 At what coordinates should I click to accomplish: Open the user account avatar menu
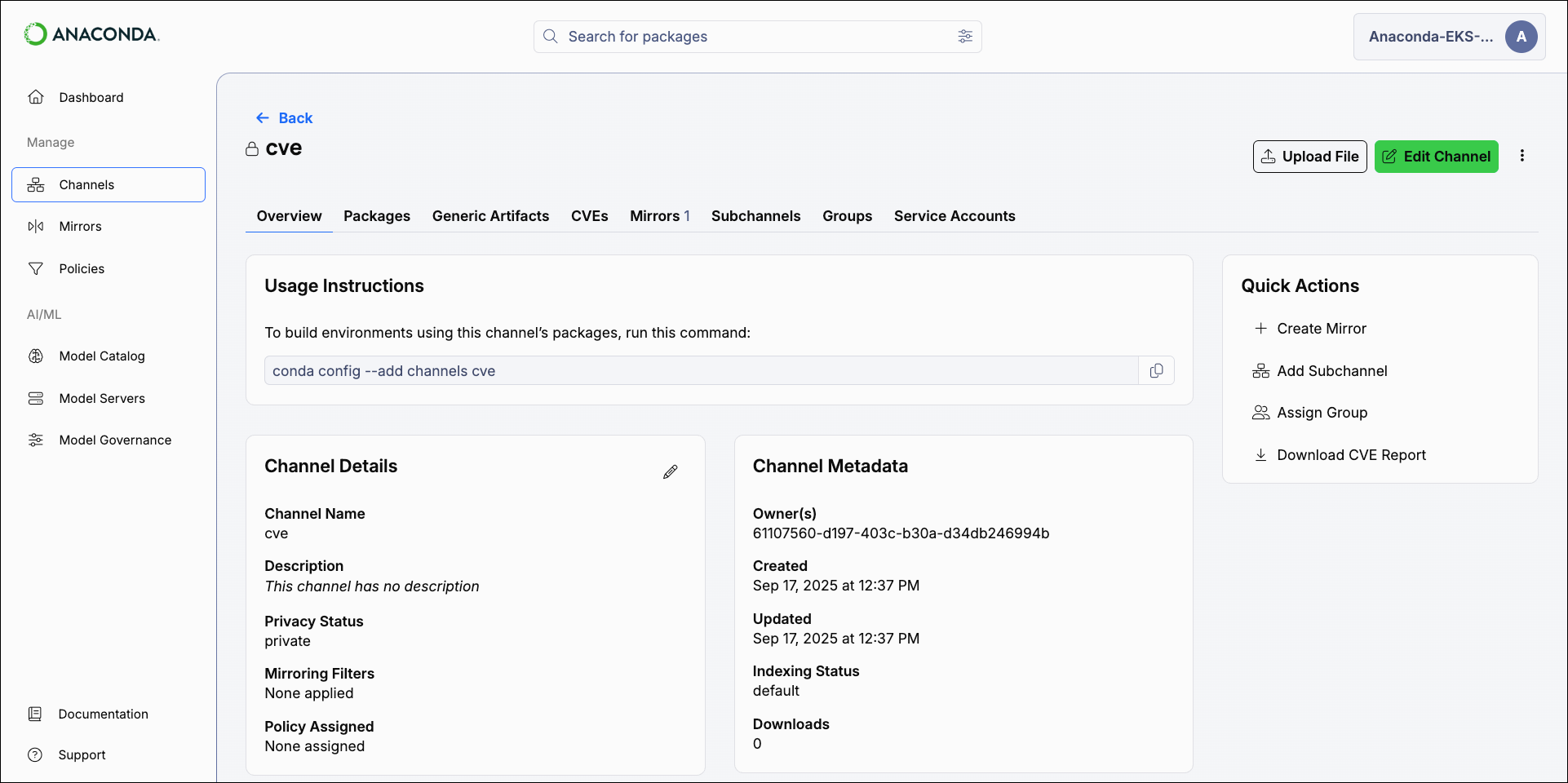1521,37
